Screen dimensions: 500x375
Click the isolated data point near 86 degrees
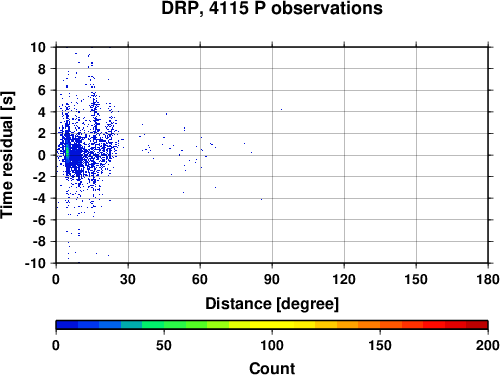(261, 199)
